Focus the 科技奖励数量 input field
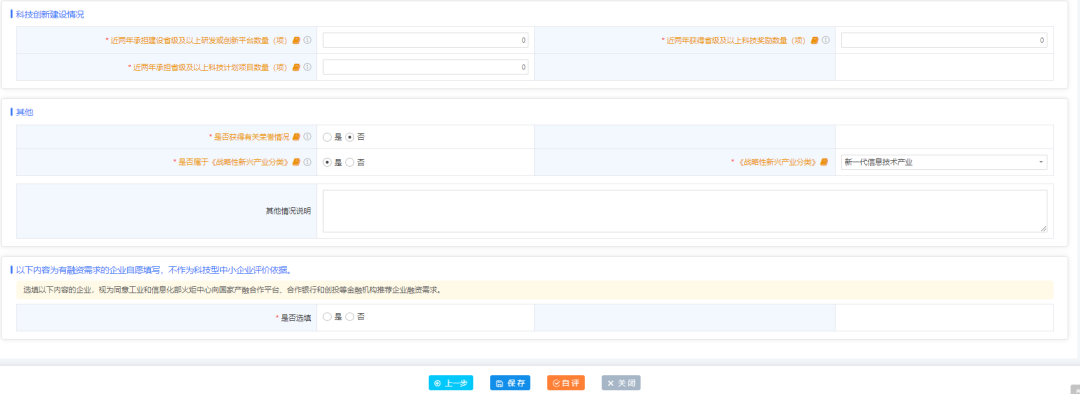Viewport: 1080px width, 394px height. (x=944, y=40)
